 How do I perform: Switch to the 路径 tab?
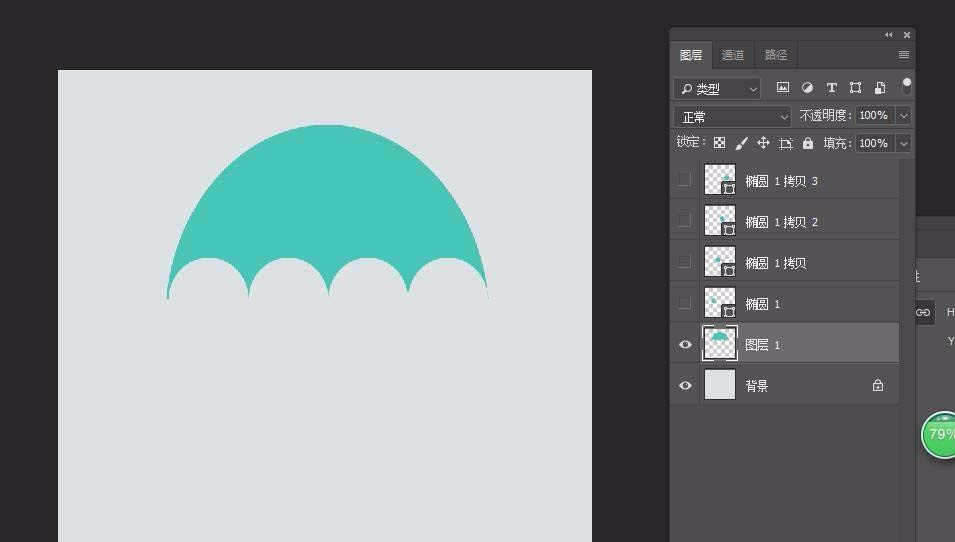coord(776,55)
